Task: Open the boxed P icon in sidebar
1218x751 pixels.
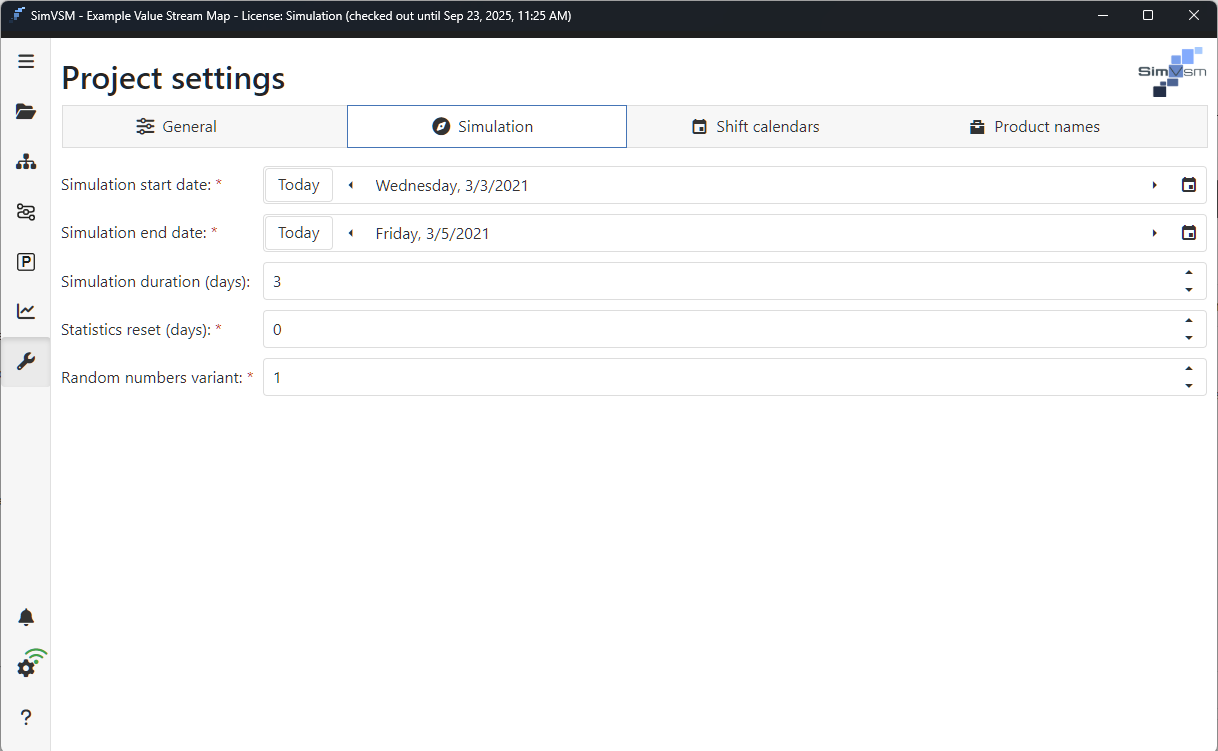Action: 26,262
